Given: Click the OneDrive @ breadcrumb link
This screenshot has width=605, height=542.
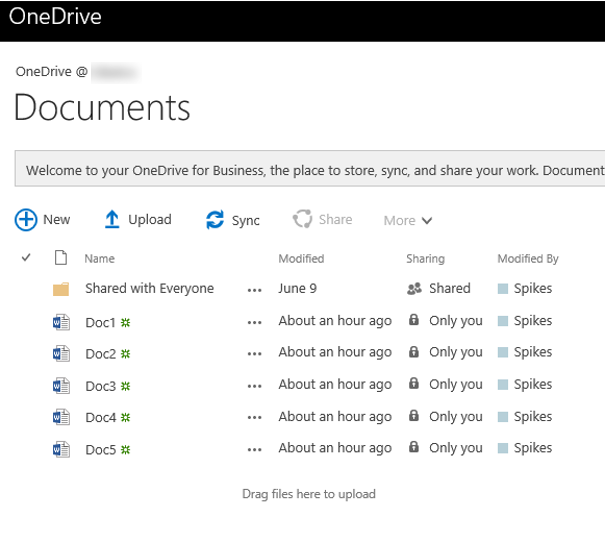Looking at the screenshot, I should [x=51, y=72].
